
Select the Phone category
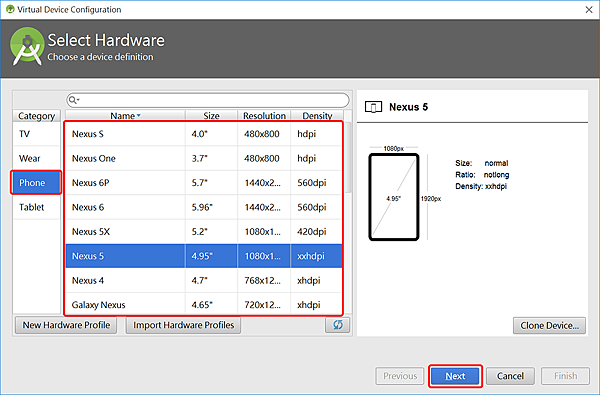[x=36, y=183]
